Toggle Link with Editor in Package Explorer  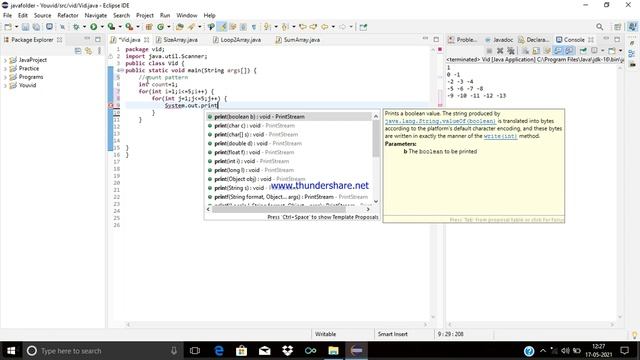click(x=88, y=51)
